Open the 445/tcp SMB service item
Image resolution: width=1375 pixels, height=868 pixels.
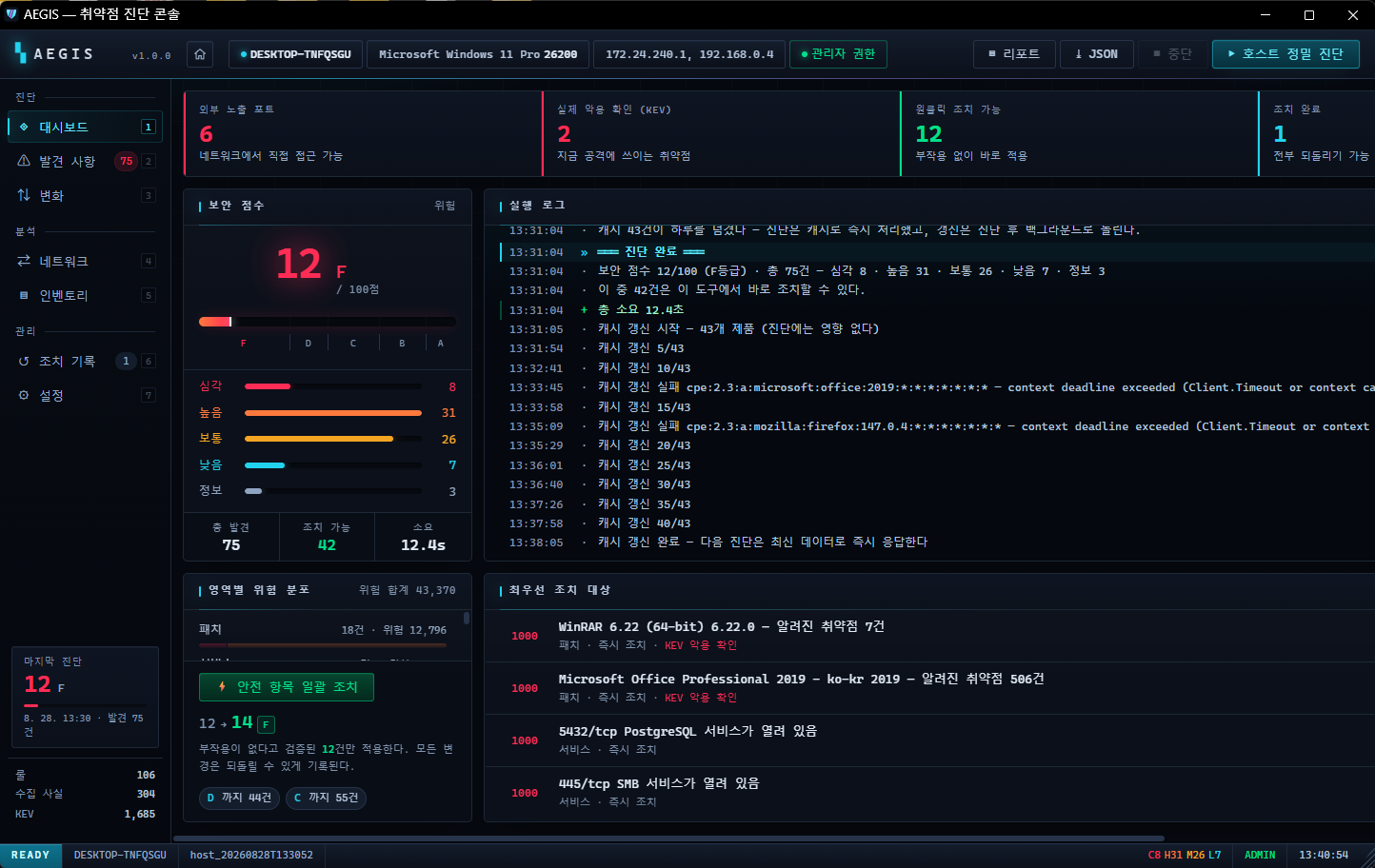[x=929, y=793]
